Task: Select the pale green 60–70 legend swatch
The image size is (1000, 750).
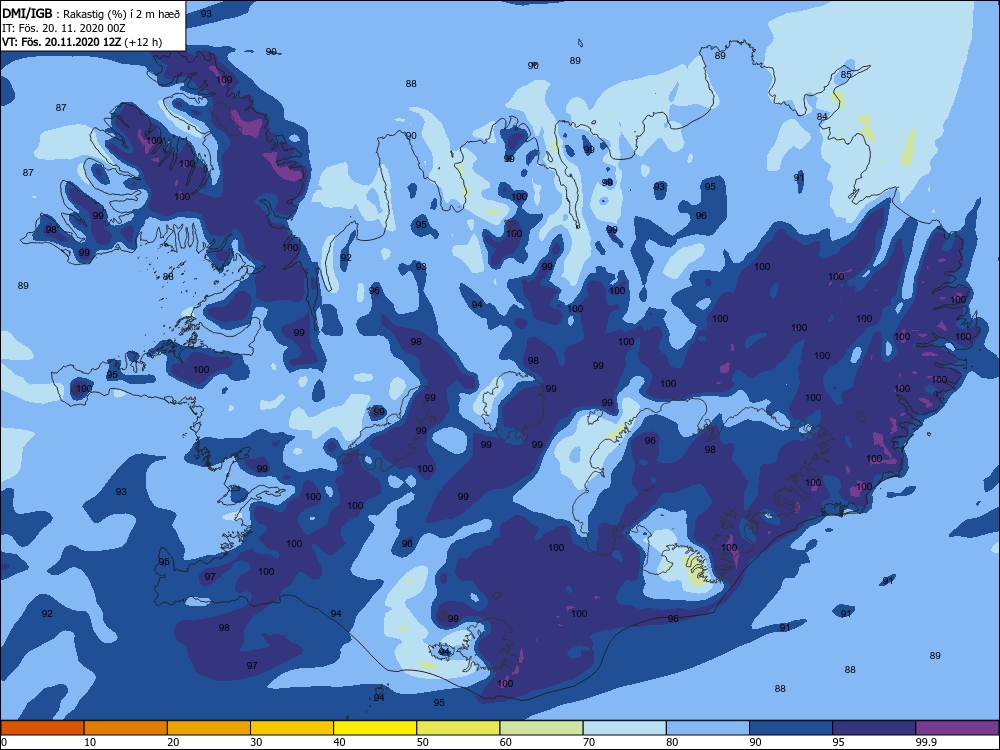Action: [x=541, y=728]
